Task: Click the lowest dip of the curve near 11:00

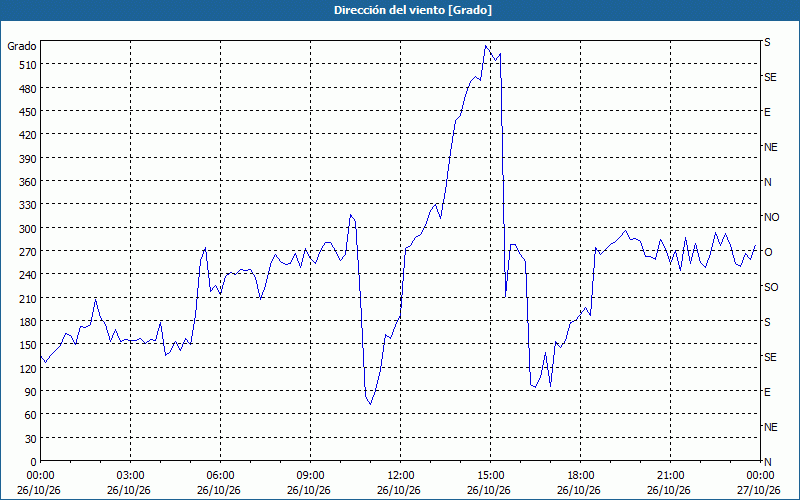Action: tap(370, 404)
